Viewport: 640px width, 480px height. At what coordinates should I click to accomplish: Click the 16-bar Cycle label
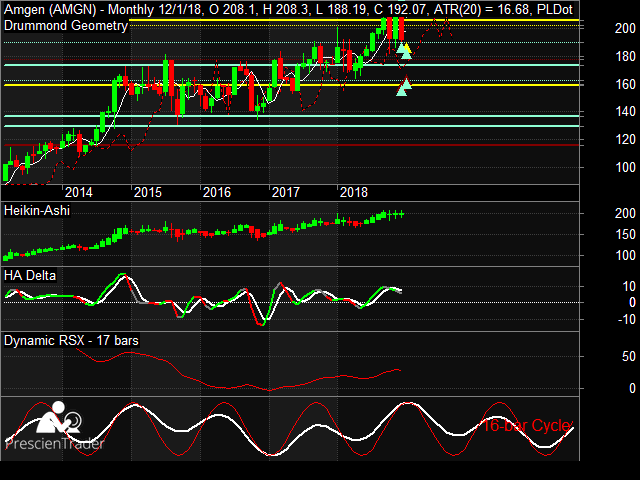click(x=527, y=426)
